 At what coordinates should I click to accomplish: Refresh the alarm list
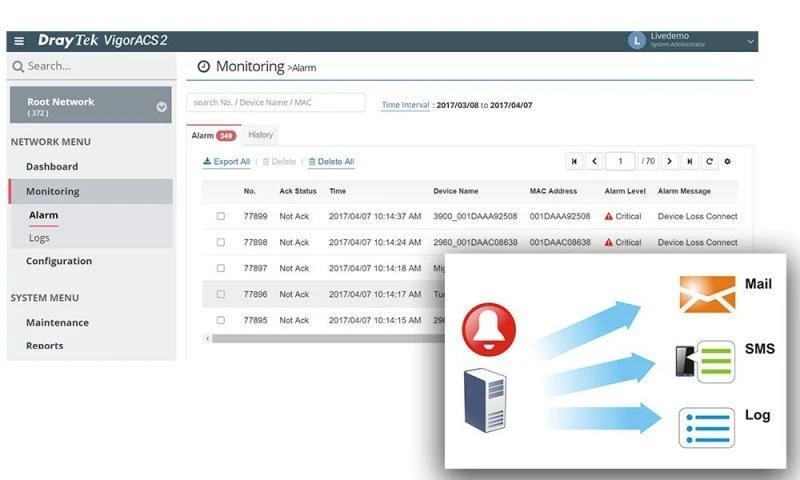tap(709, 161)
